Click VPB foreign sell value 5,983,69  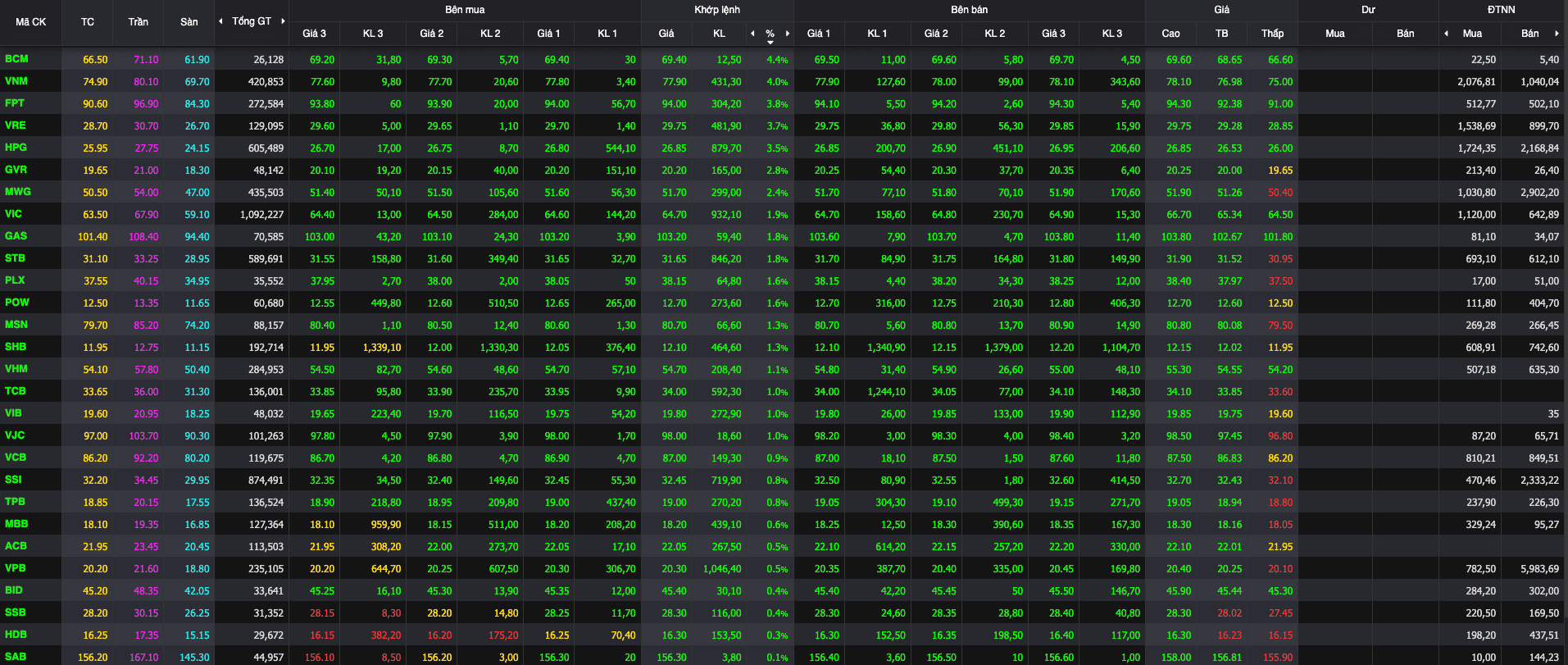pos(1539,569)
